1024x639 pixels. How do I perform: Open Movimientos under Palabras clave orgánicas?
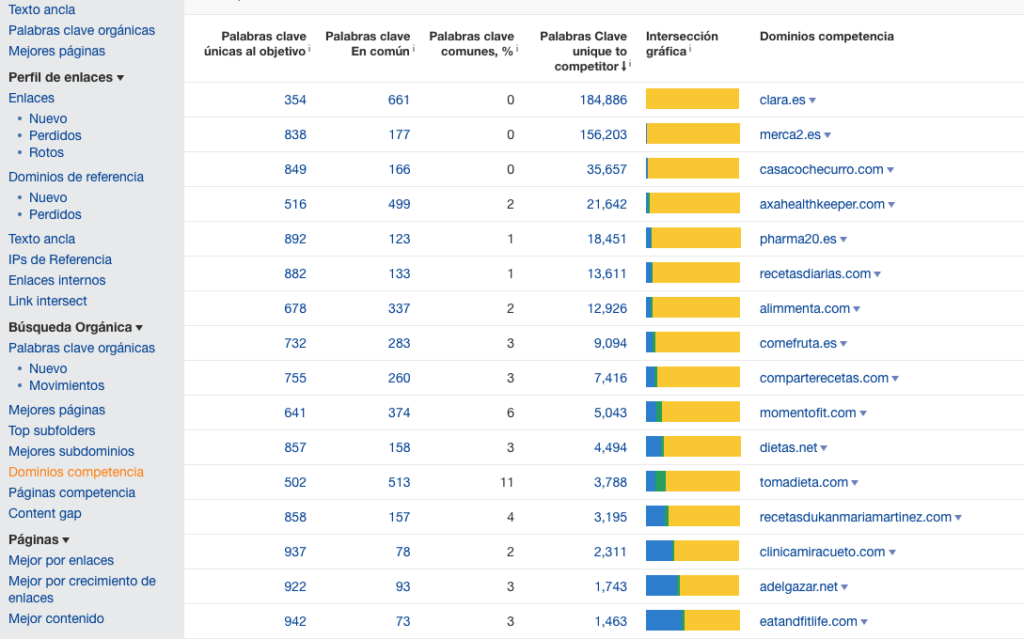67,385
